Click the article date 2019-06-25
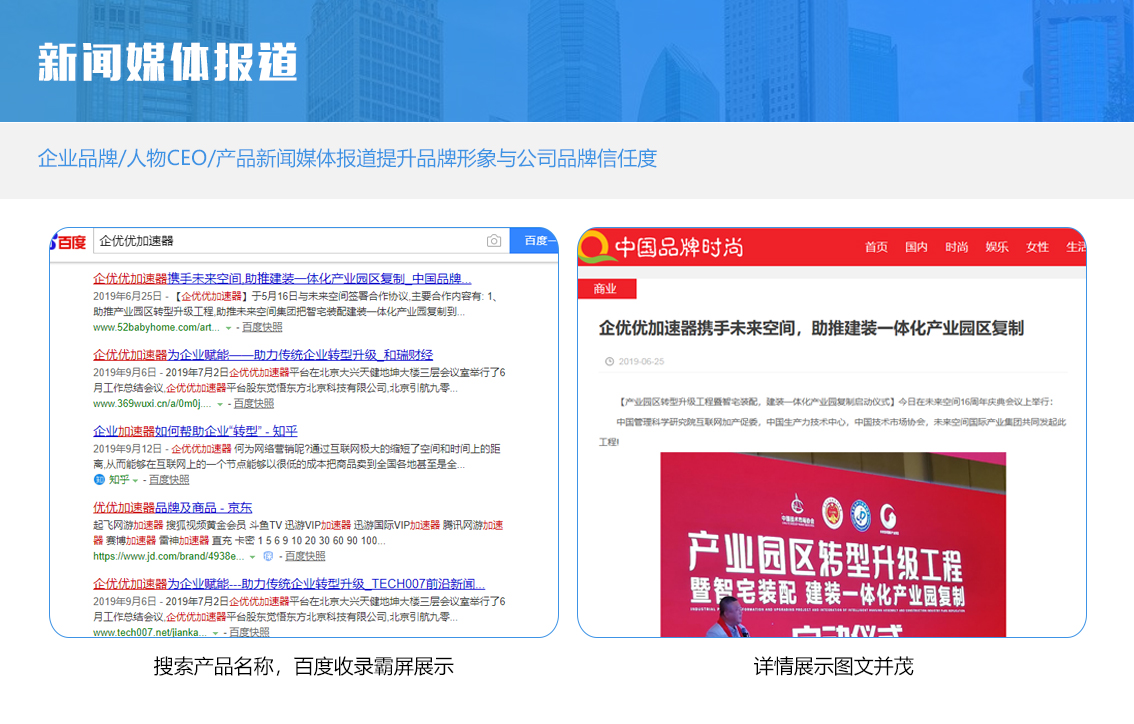Image resolution: width=1134 pixels, height=724 pixels. click(x=641, y=361)
